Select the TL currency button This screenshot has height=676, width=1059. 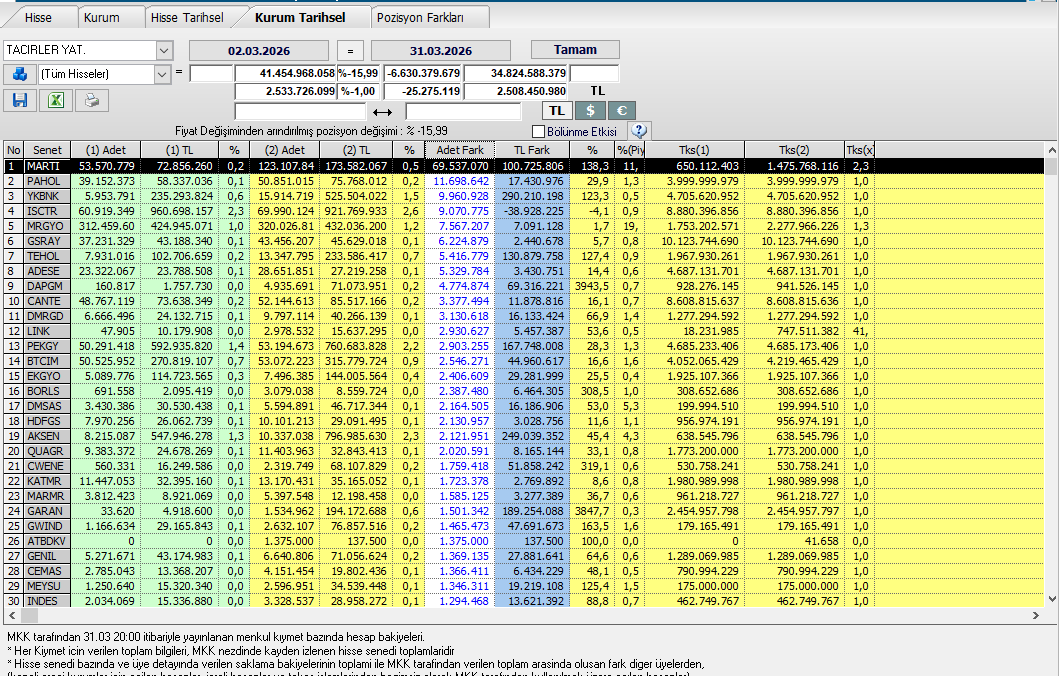click(557, 111)
